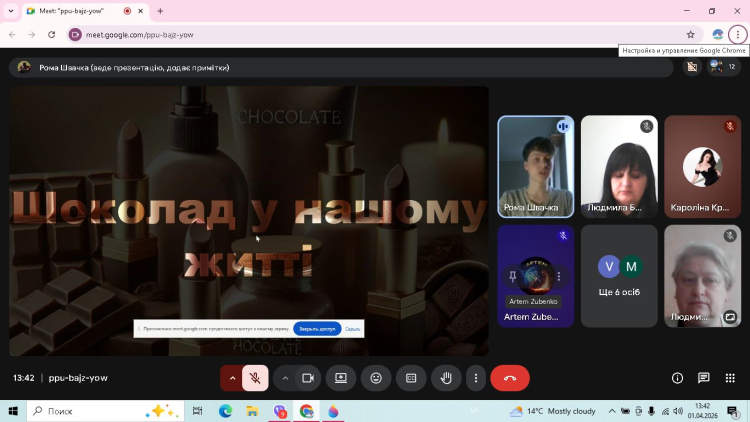The height and width of the screenshot is (422, 750).
Task: Click the 'Скрыть' link in sharing bar
Action: click(x=353, y=328)
